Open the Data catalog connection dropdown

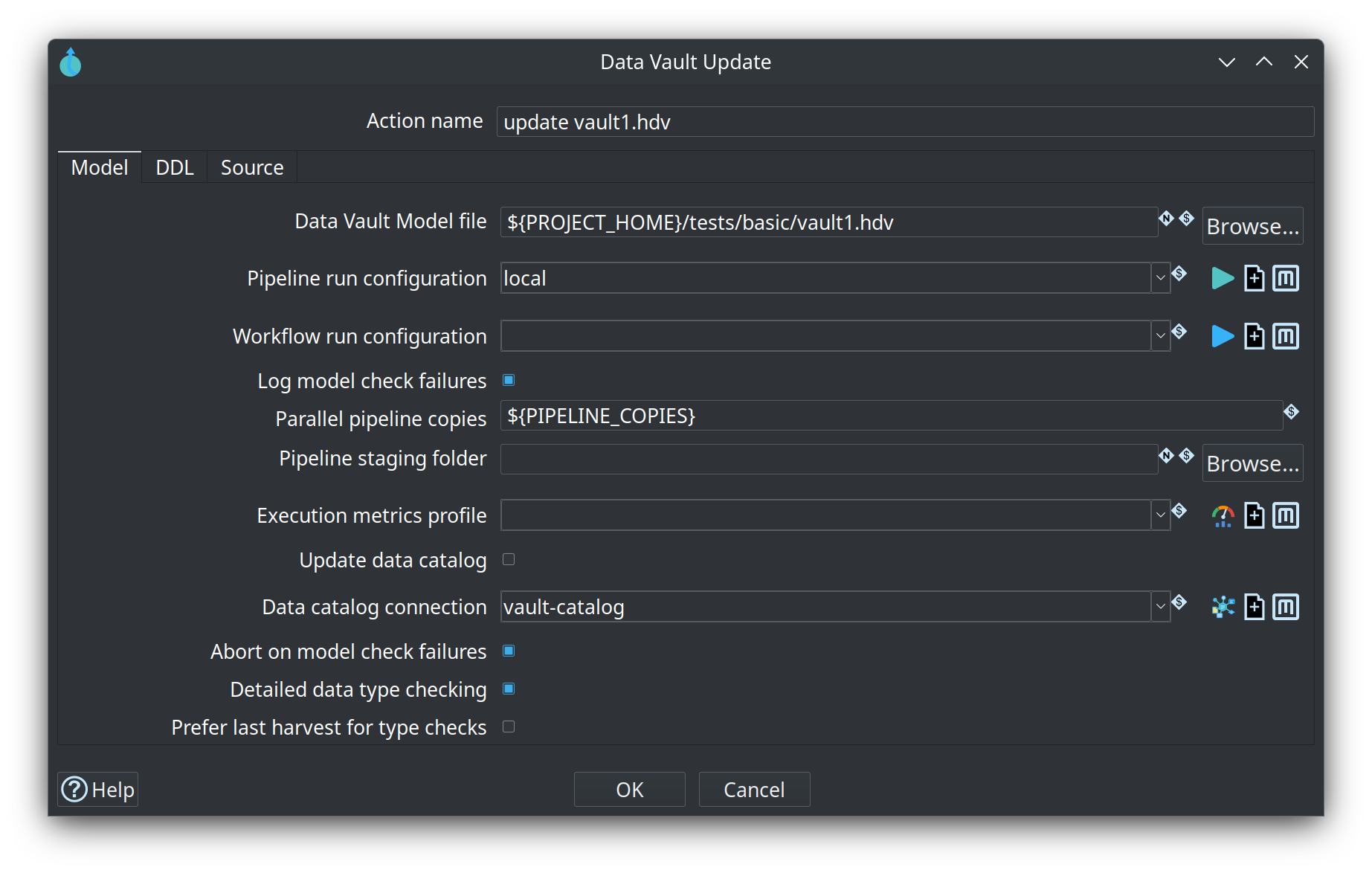click(1160, 607)
